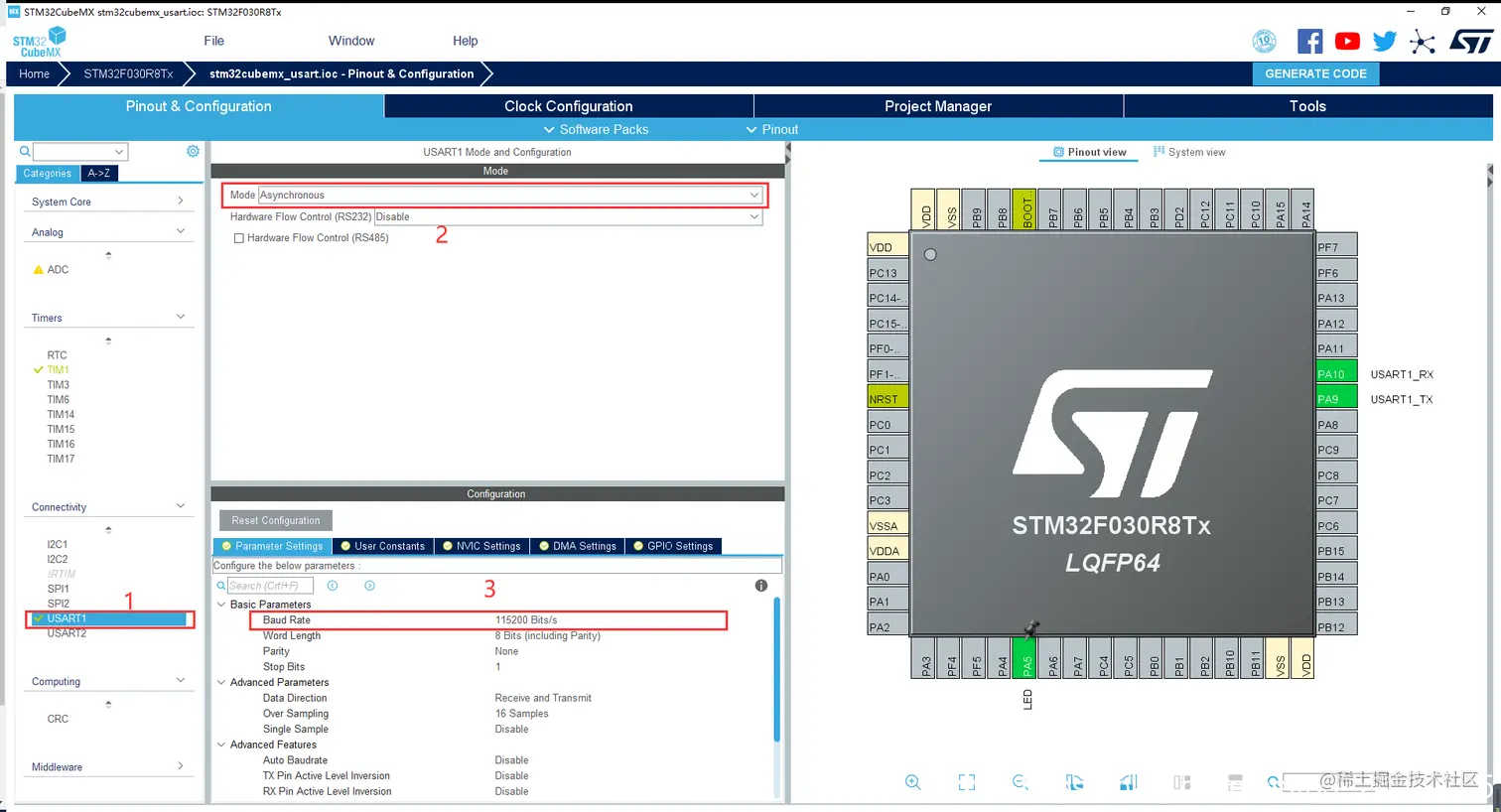Open categories settings gear icon

pos(193,151)
